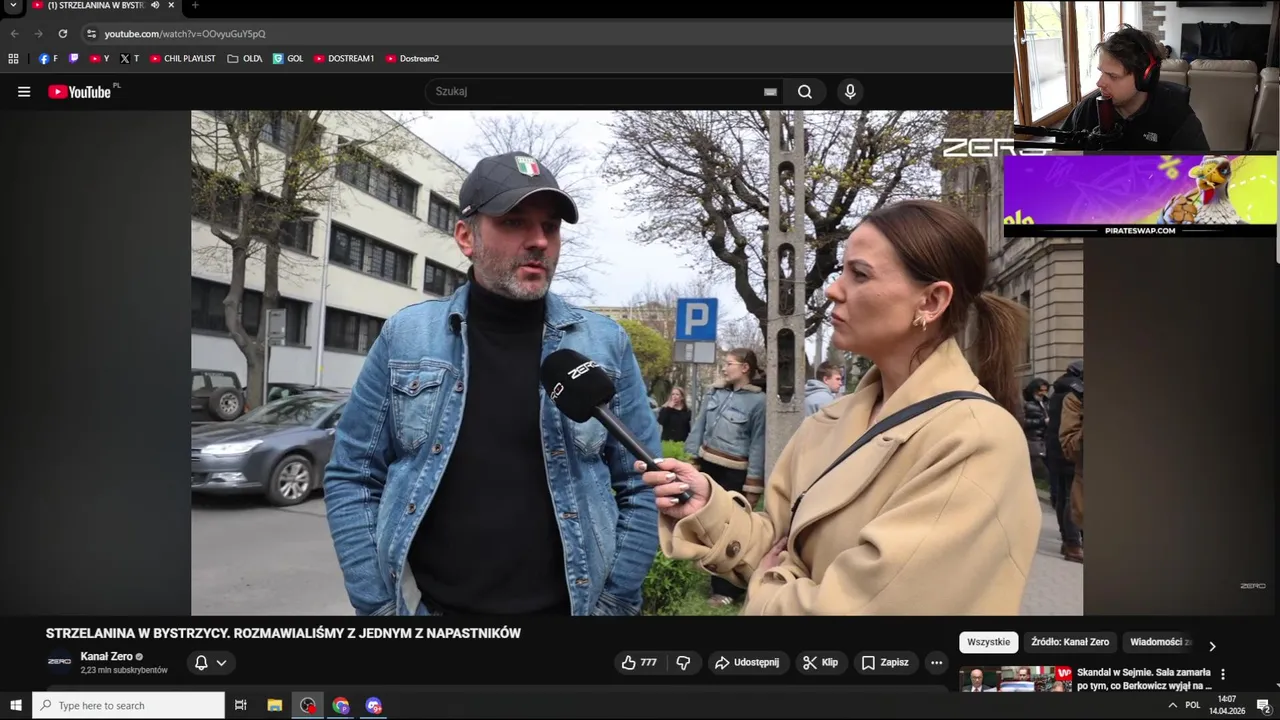This screenshot has width=1280, height=720.
Task: Open the X T bookmark
Action: point(129,59)
